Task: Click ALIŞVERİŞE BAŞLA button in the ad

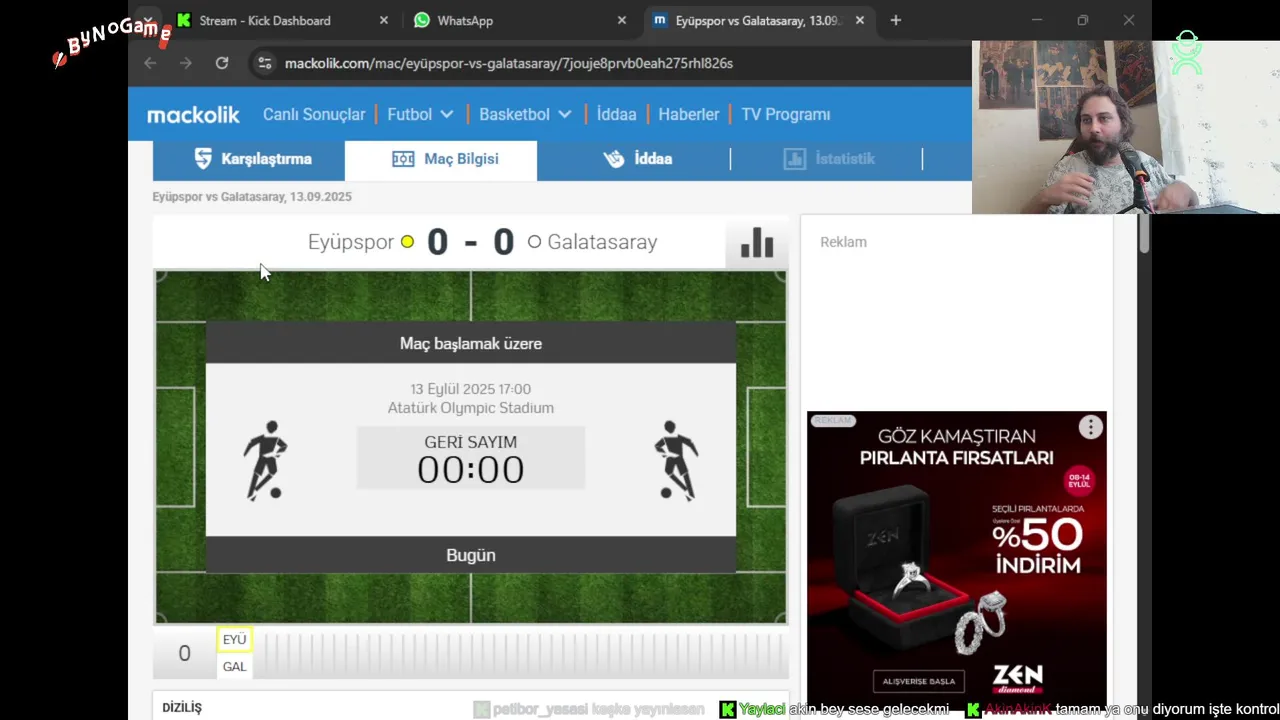Action: point(919,681)
